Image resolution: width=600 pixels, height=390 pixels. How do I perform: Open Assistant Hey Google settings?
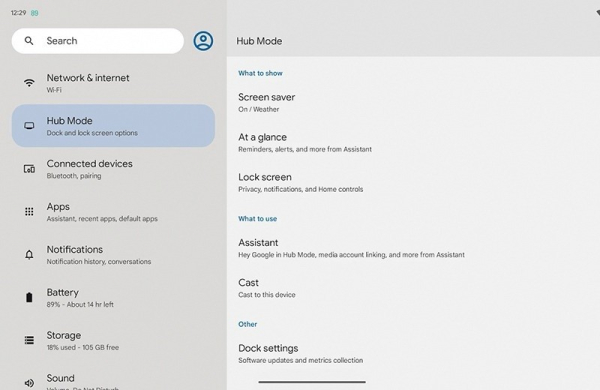tap(413, 248)
